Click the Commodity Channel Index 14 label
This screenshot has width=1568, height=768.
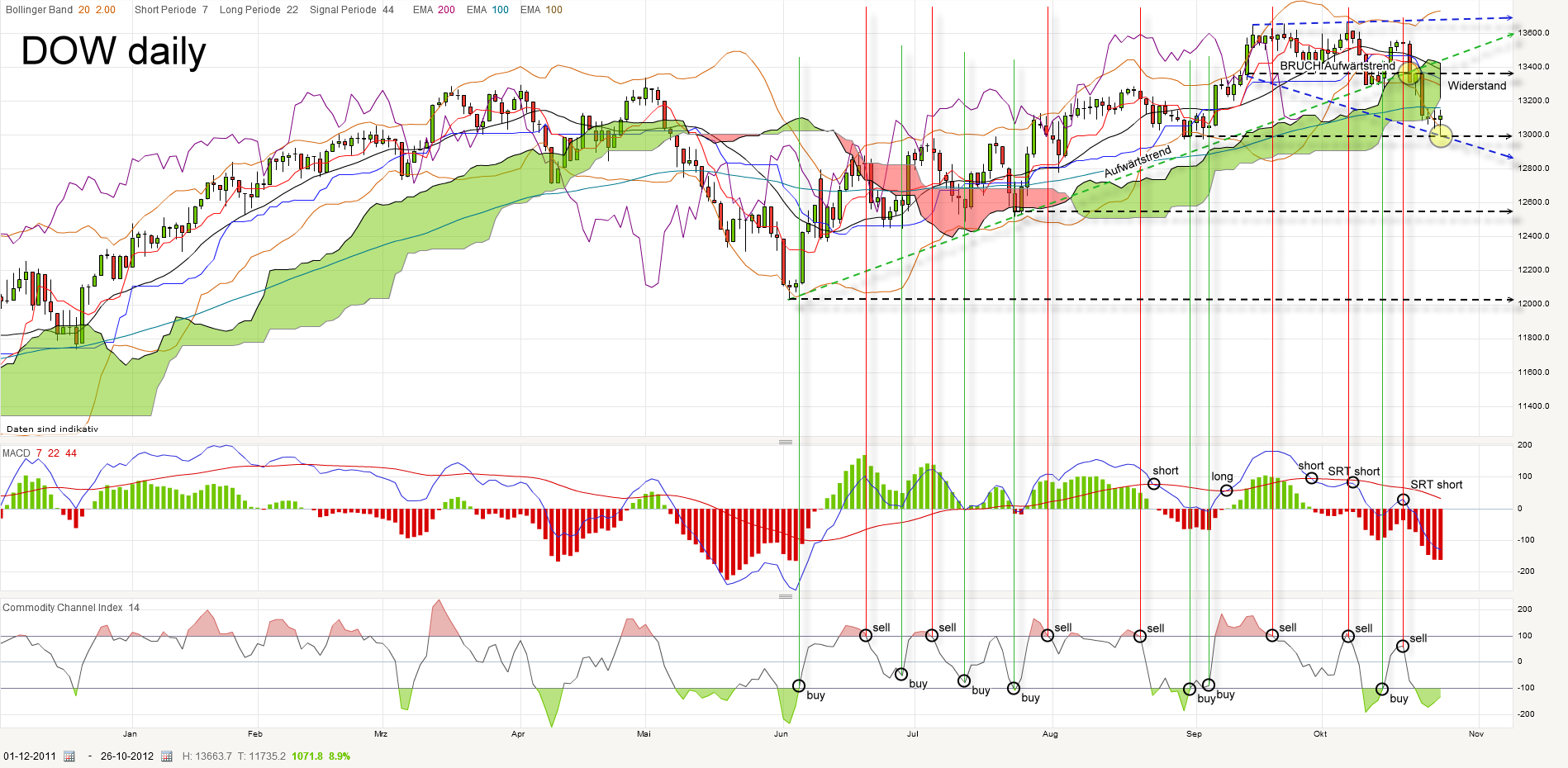[71, 607]
